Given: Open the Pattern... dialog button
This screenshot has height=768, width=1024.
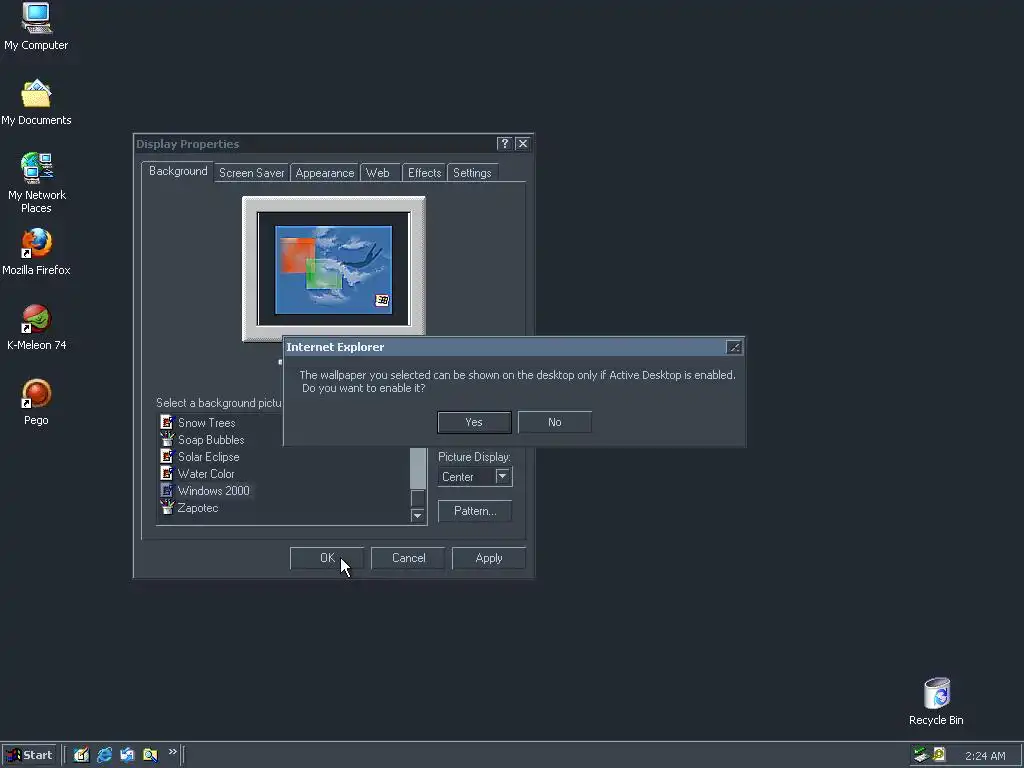Looking at the screenshot, I should 475,511.
